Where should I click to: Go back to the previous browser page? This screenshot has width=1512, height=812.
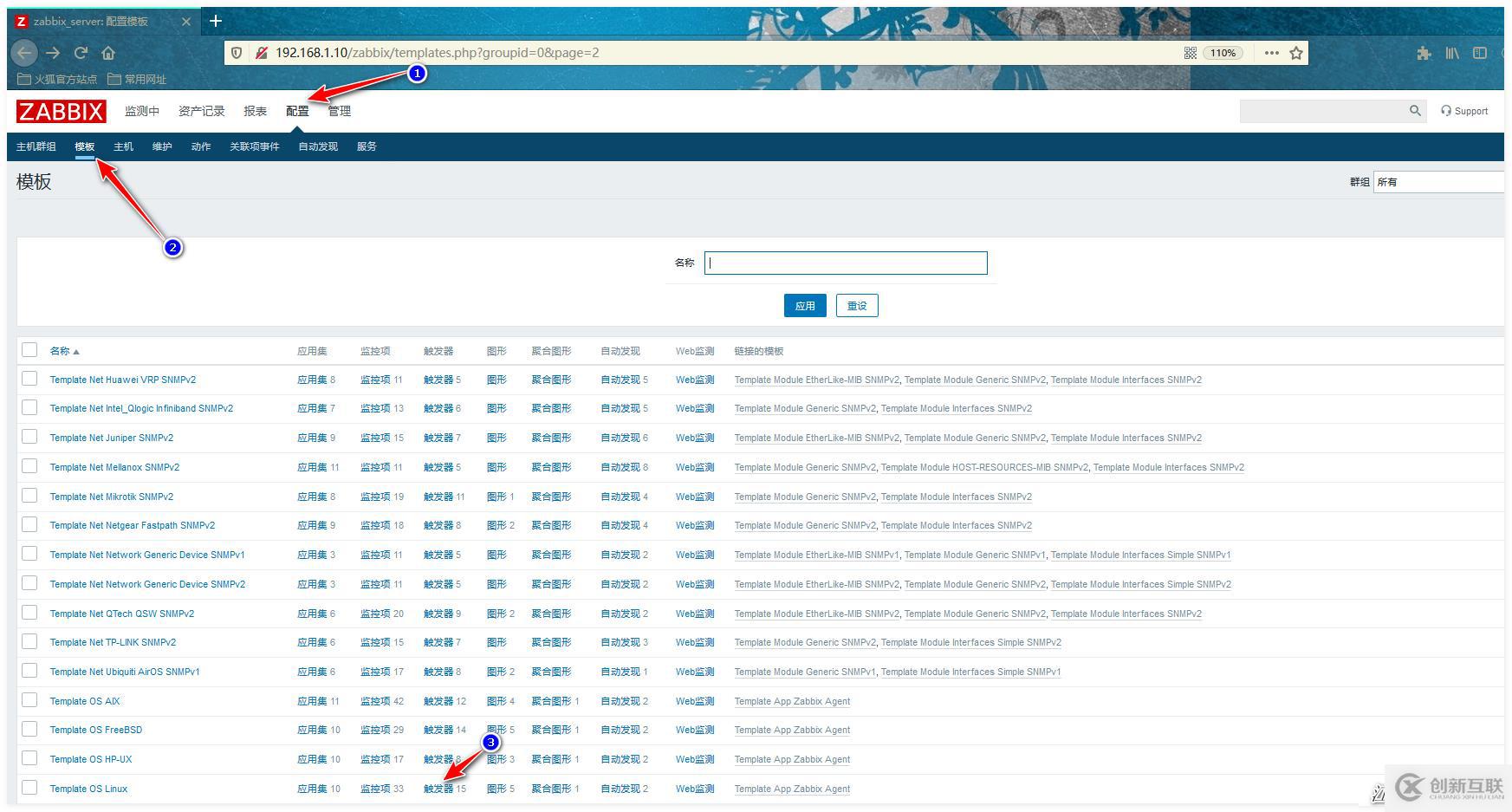24,53
